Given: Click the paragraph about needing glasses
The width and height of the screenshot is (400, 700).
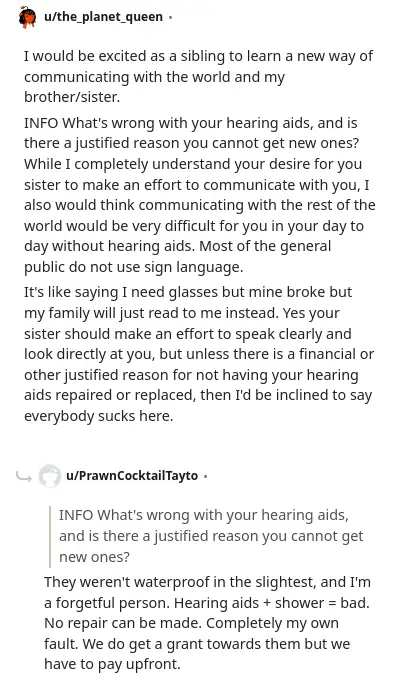Looking at the screenshot, I should (x=199, y=354).
